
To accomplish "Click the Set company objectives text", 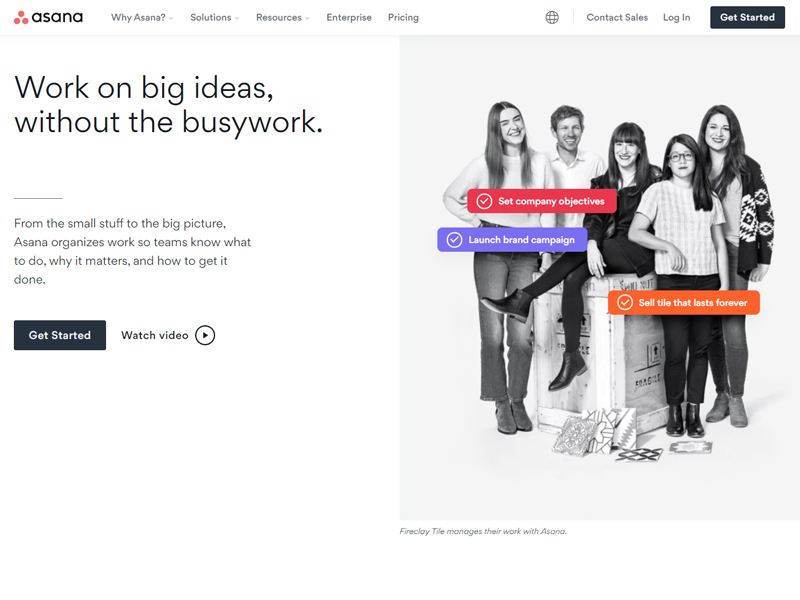I will click(551, 201).
